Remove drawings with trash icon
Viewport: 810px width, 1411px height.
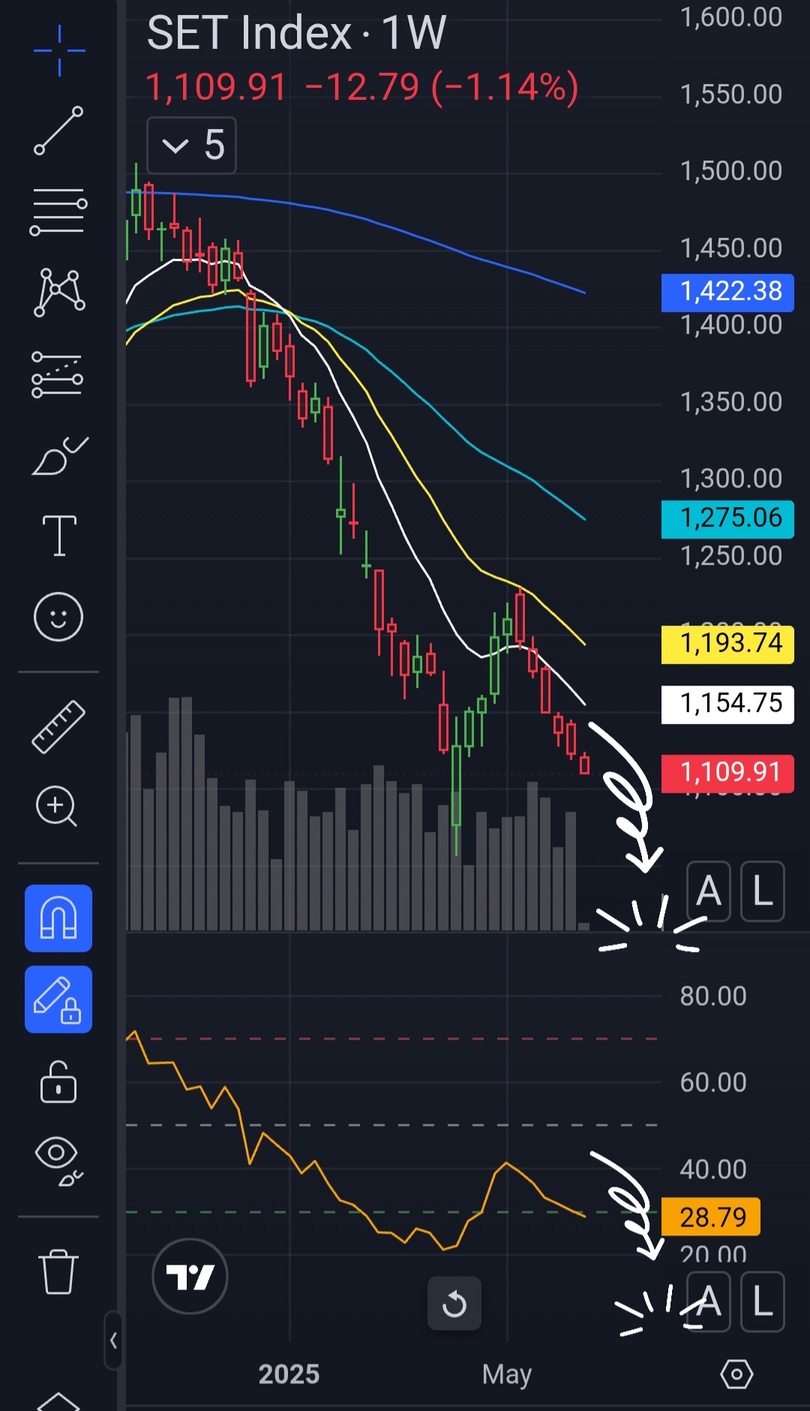58,1271
